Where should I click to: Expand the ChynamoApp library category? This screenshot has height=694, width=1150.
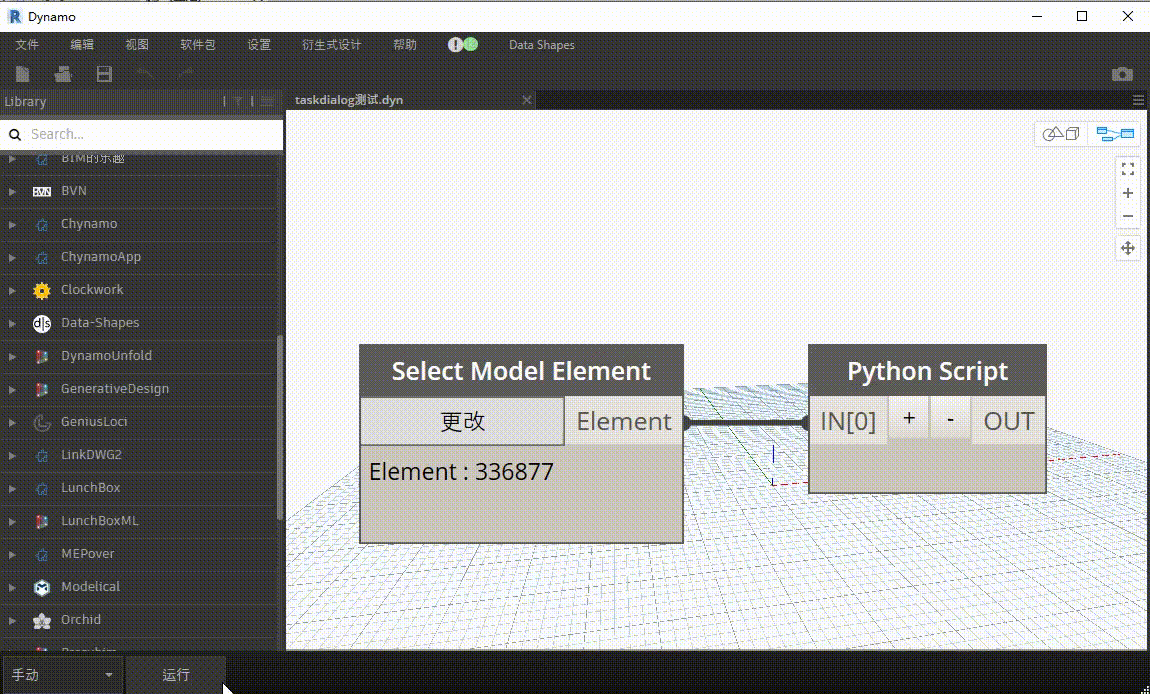(x=12, y=257)
